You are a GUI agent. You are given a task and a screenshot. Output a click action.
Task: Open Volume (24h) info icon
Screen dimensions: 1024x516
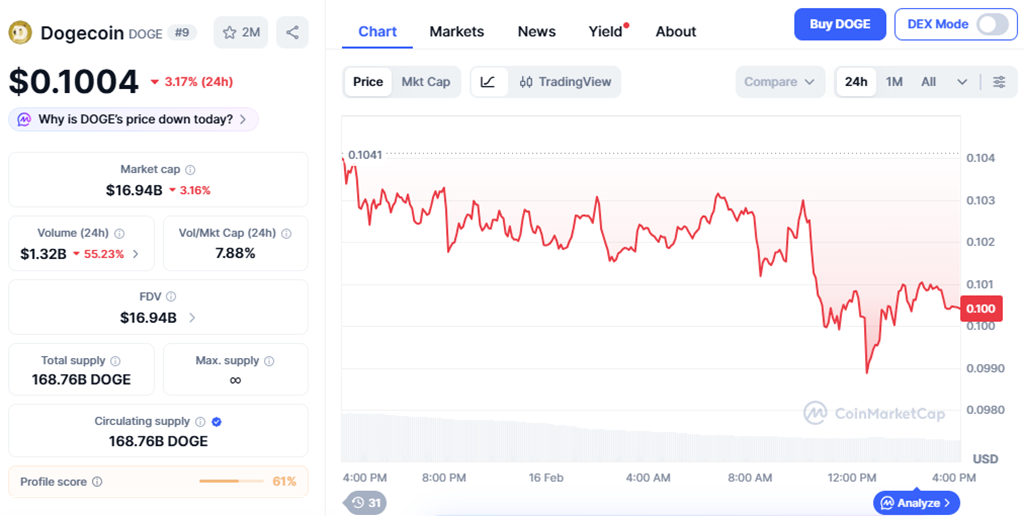pyautogui.click(x=120, y=233)
